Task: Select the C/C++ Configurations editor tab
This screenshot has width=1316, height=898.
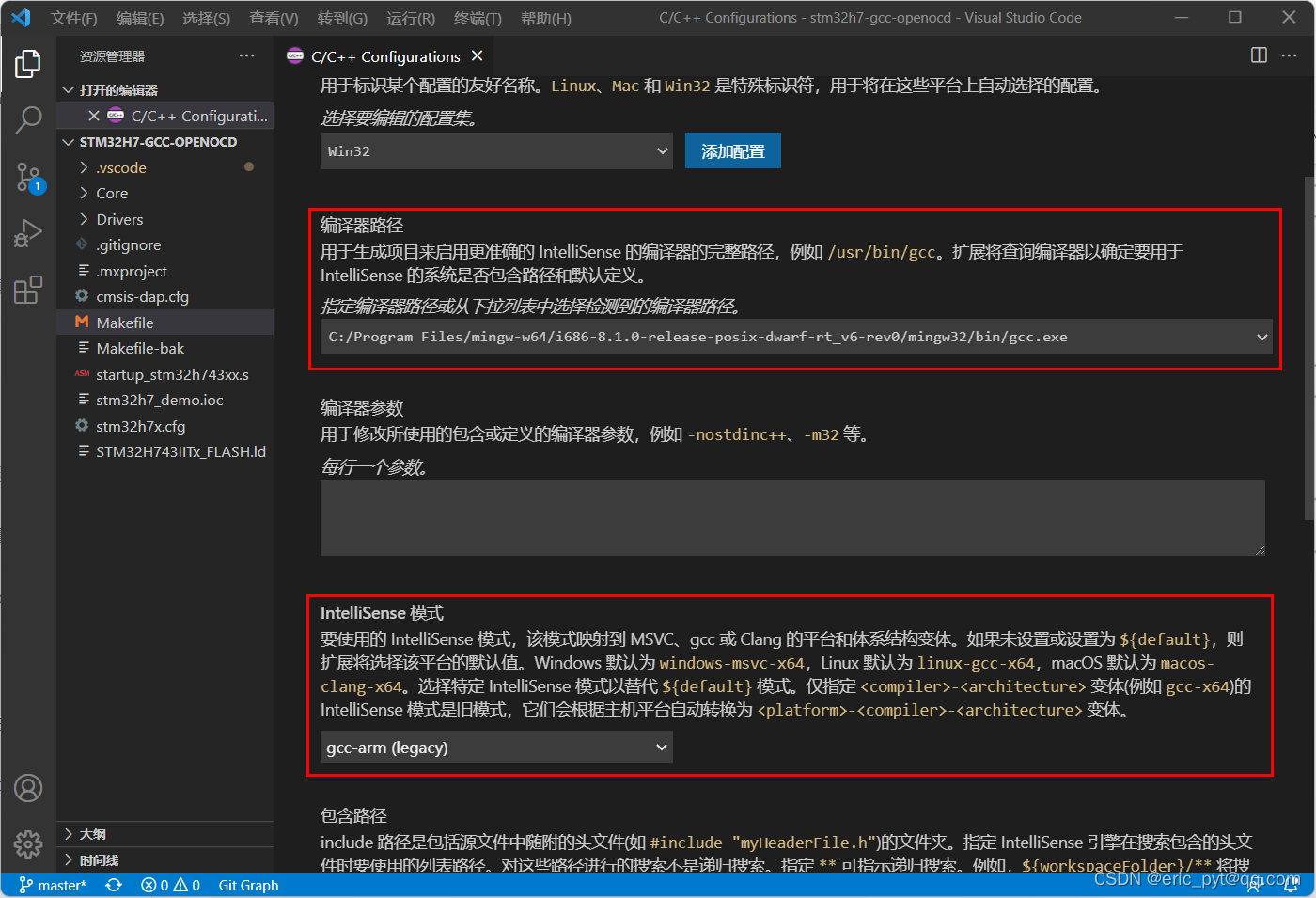Action: pos(385,56)
